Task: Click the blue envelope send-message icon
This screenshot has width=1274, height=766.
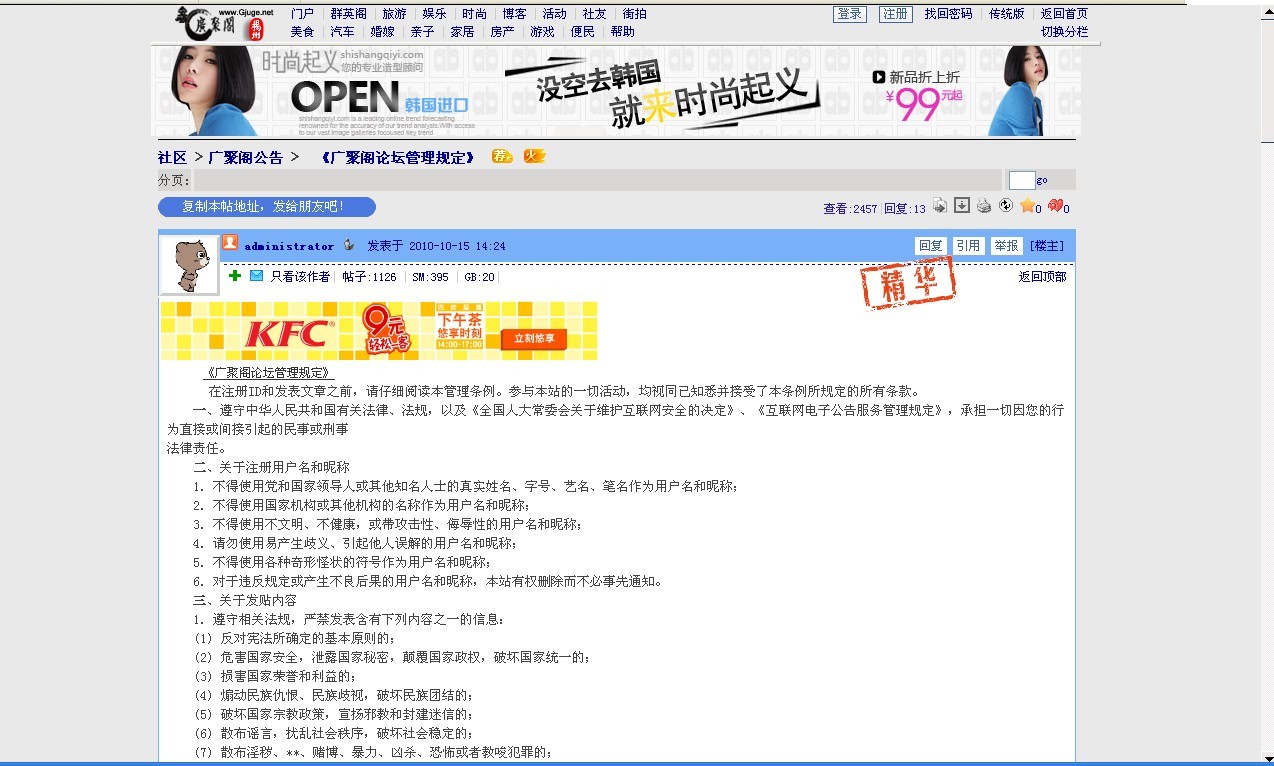Action: click(x=257, y=275)
